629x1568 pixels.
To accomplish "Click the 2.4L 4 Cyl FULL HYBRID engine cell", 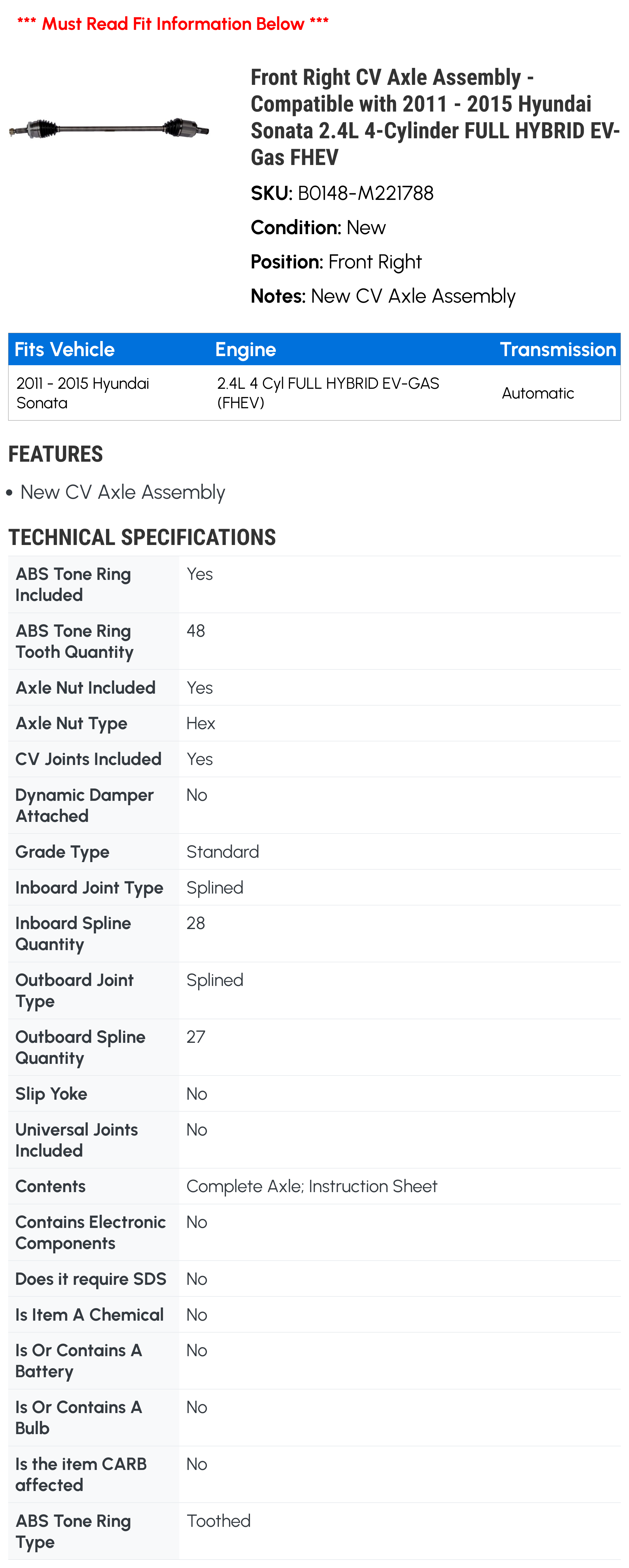I will tap(328, 393).
